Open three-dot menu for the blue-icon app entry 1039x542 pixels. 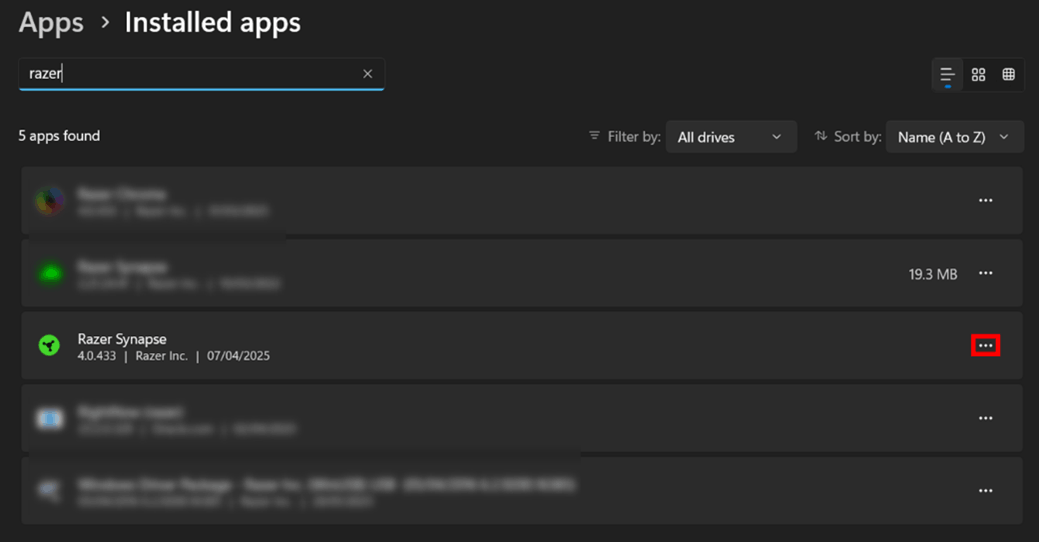(985, 418)
